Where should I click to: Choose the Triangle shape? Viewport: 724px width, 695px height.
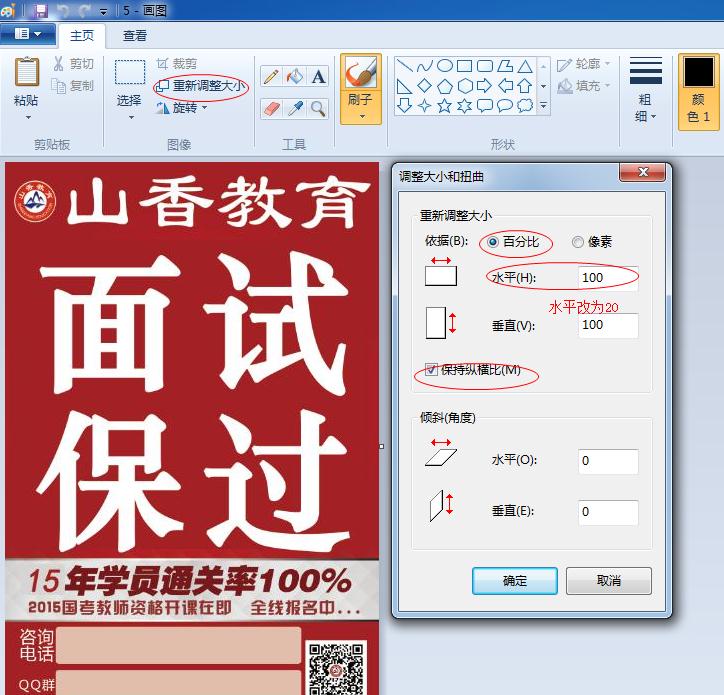click(525, 66)
